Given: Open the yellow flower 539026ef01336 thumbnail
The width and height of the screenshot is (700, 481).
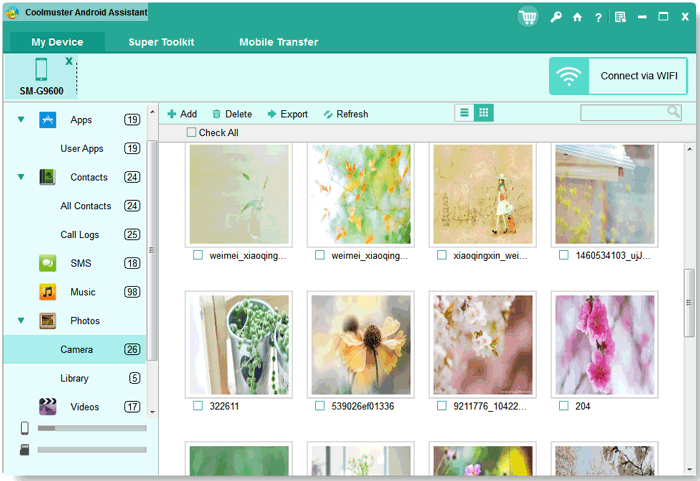Looking at the screenshot, I should (x=361, y=344).
